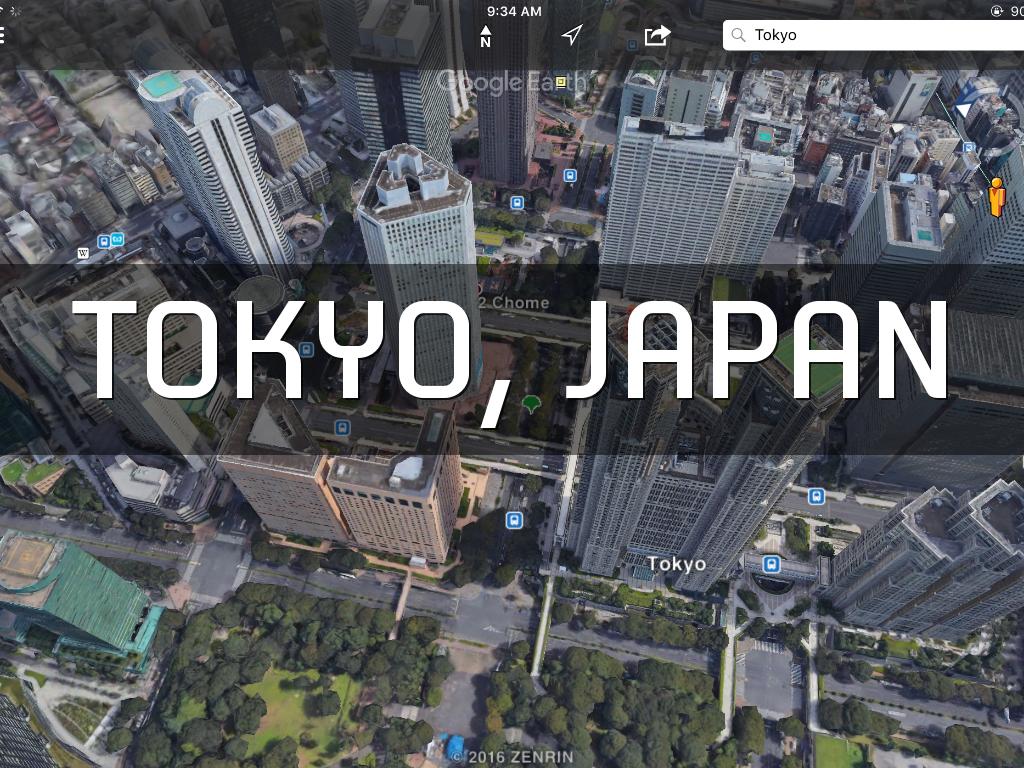Tap the white arrow marker near pegman
1024x768 pixels.
[964, 109]
